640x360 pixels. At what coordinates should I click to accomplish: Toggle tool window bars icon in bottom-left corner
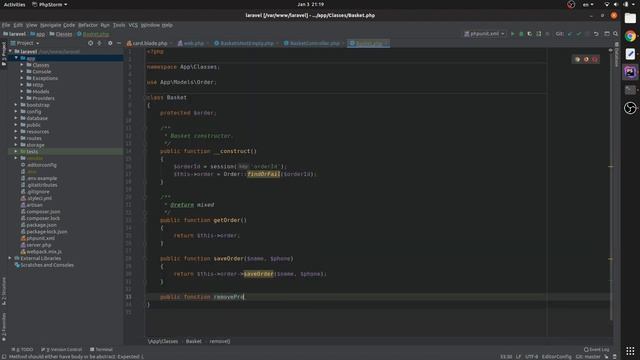(4, 356)
